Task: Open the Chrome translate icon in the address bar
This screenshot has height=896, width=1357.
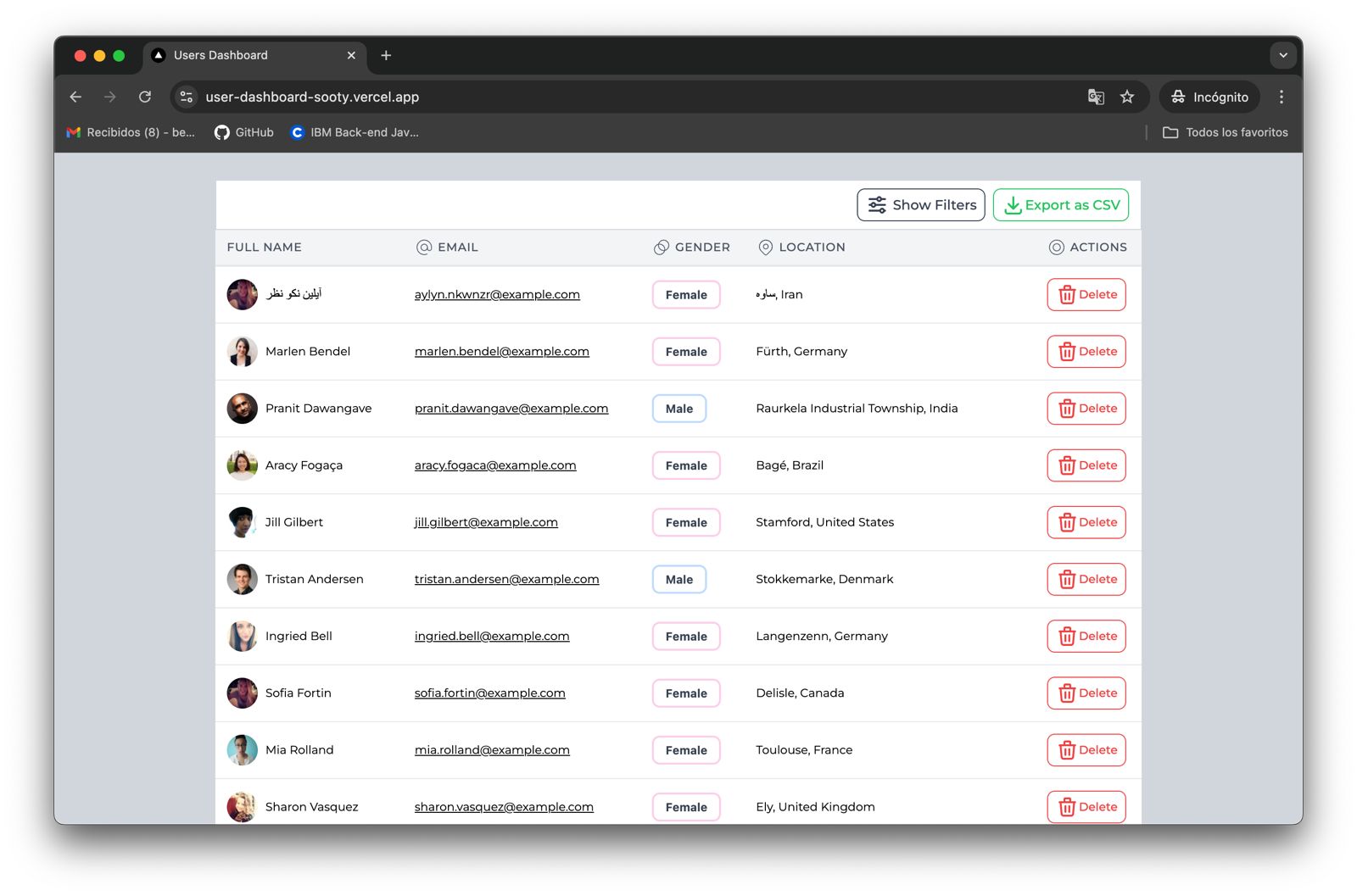Action: point(1095,97)
